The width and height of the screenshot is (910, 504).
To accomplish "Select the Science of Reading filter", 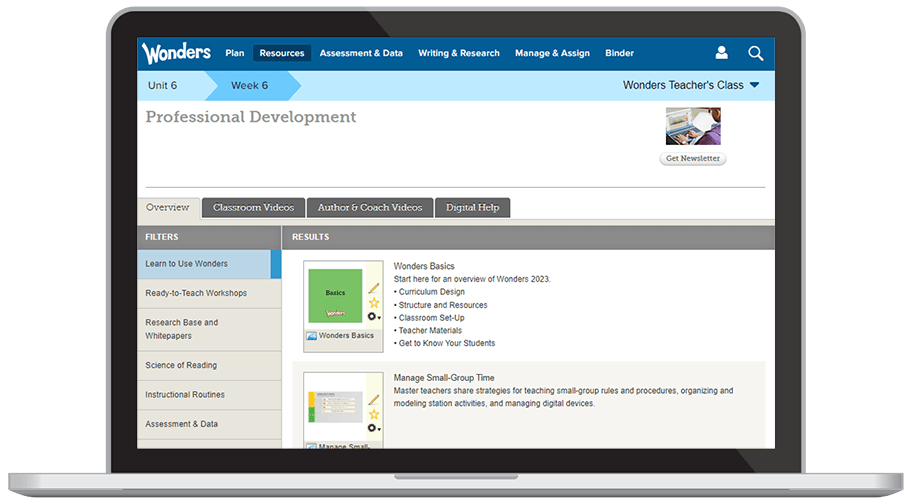I will [x=209, y=365].
